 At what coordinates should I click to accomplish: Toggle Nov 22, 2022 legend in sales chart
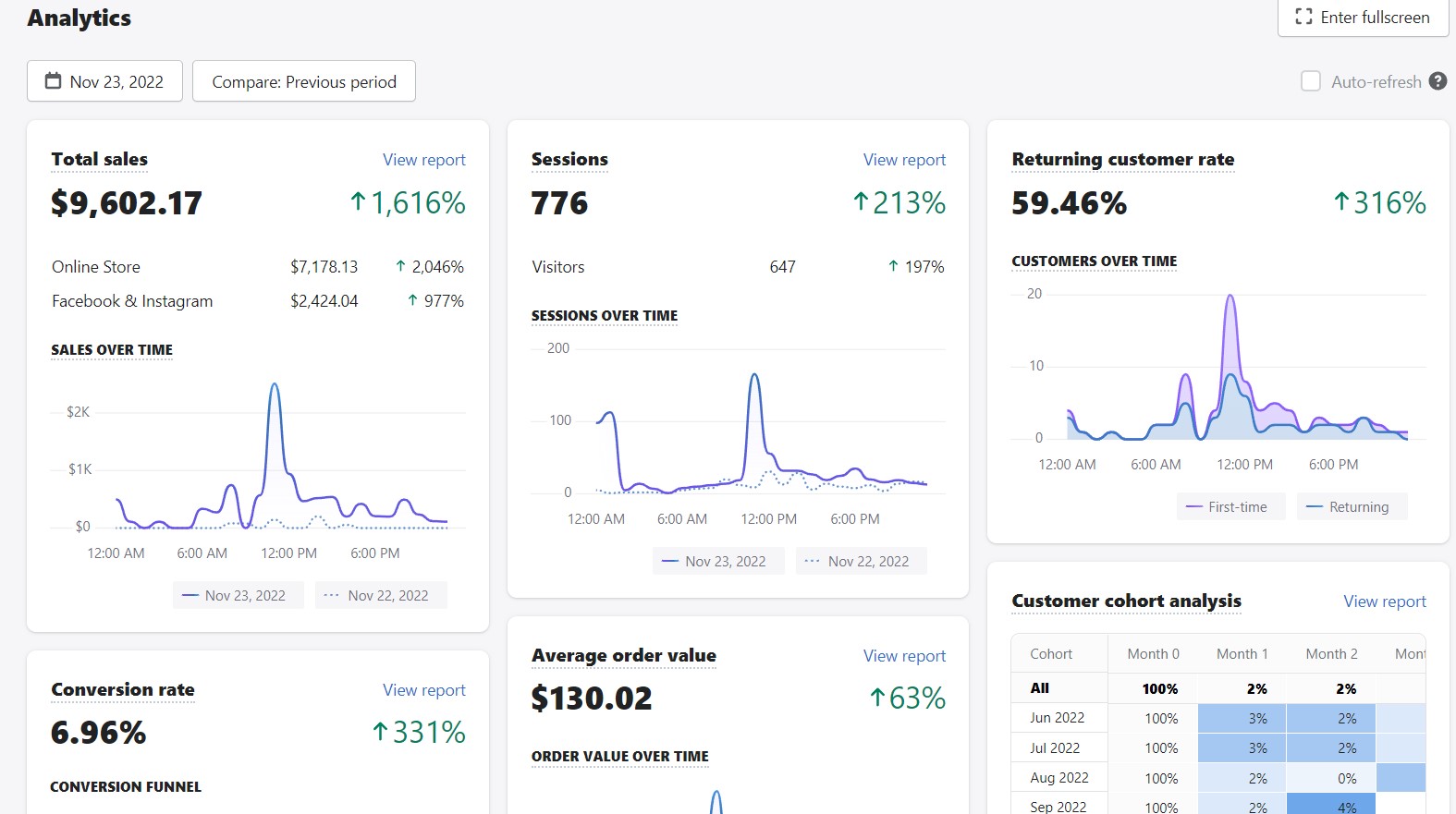[x=381, y=595]
